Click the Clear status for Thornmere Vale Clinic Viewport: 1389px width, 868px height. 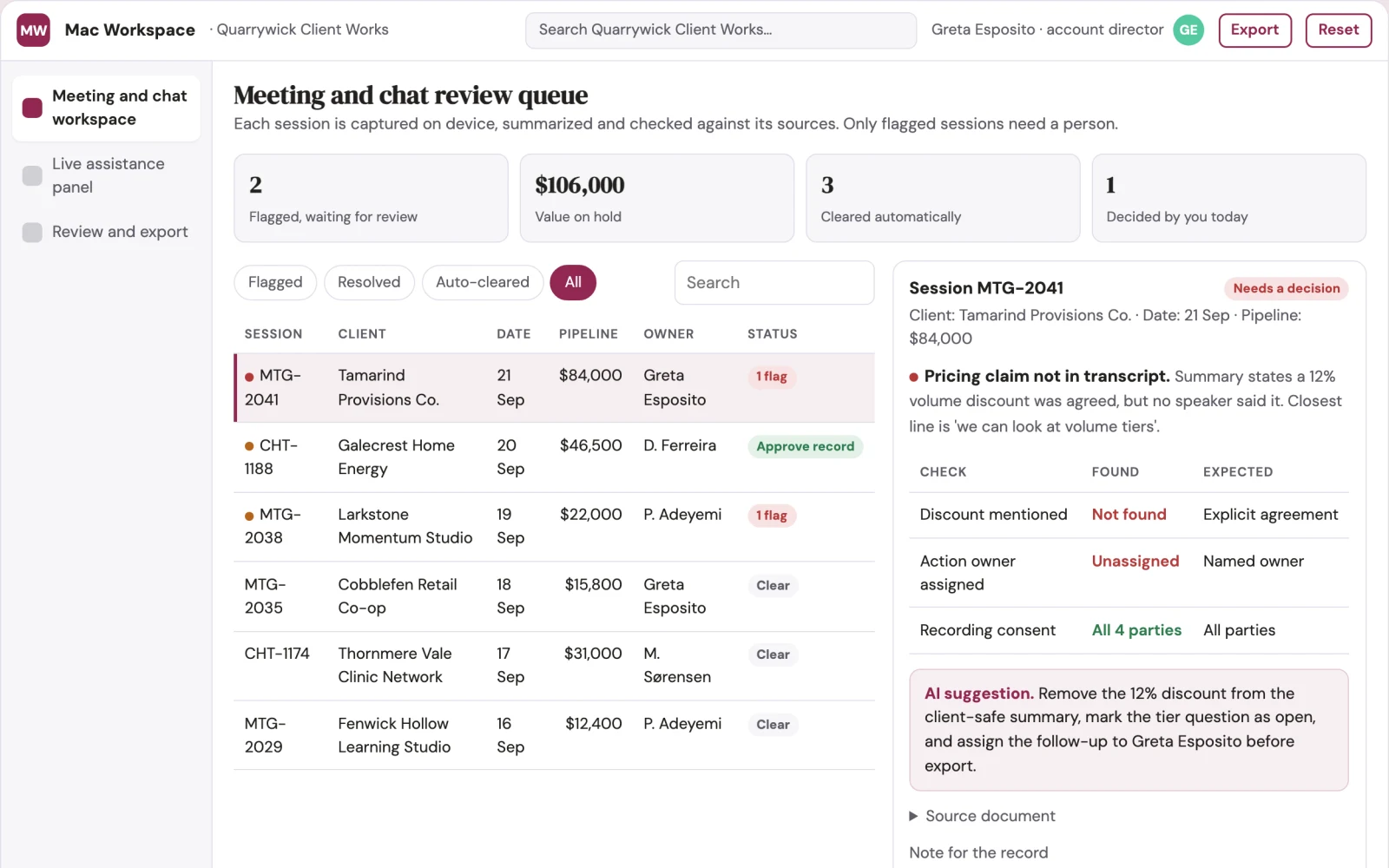[773, 654]
